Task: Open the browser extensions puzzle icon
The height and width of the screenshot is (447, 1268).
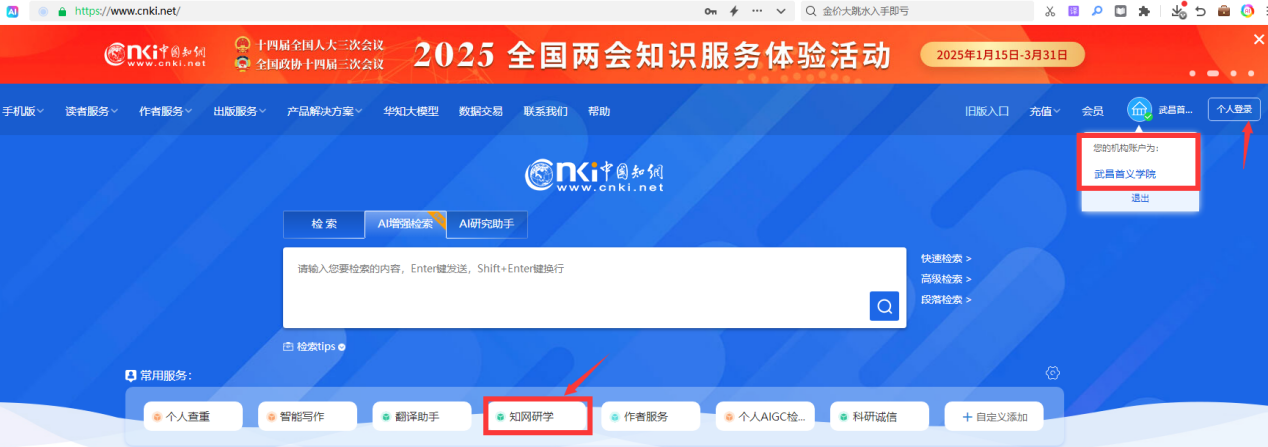Action: coord(1144,11)
